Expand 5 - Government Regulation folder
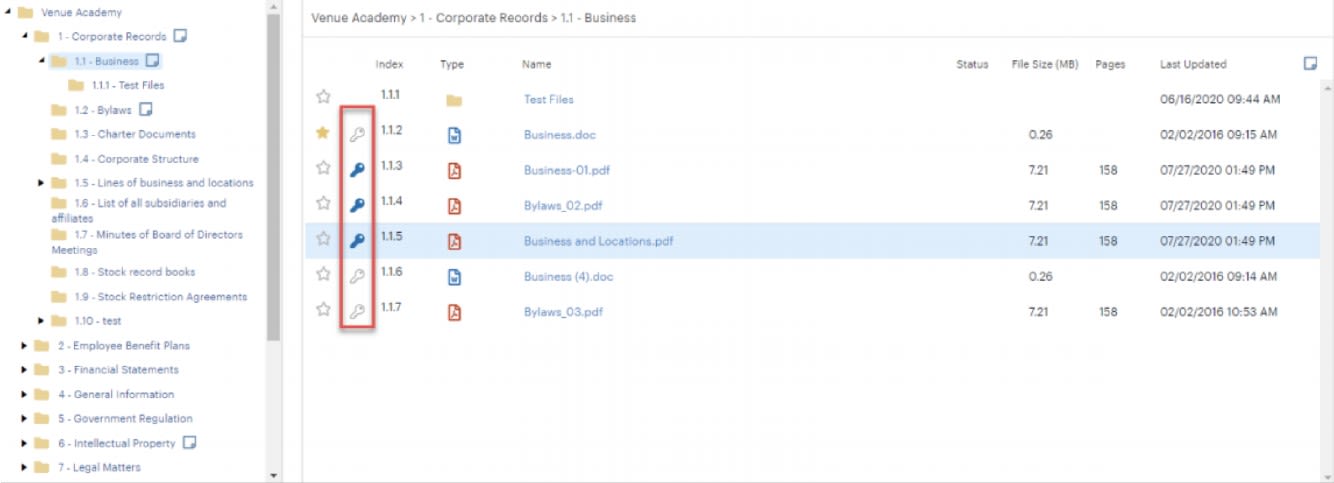 (x=24, y=418)
